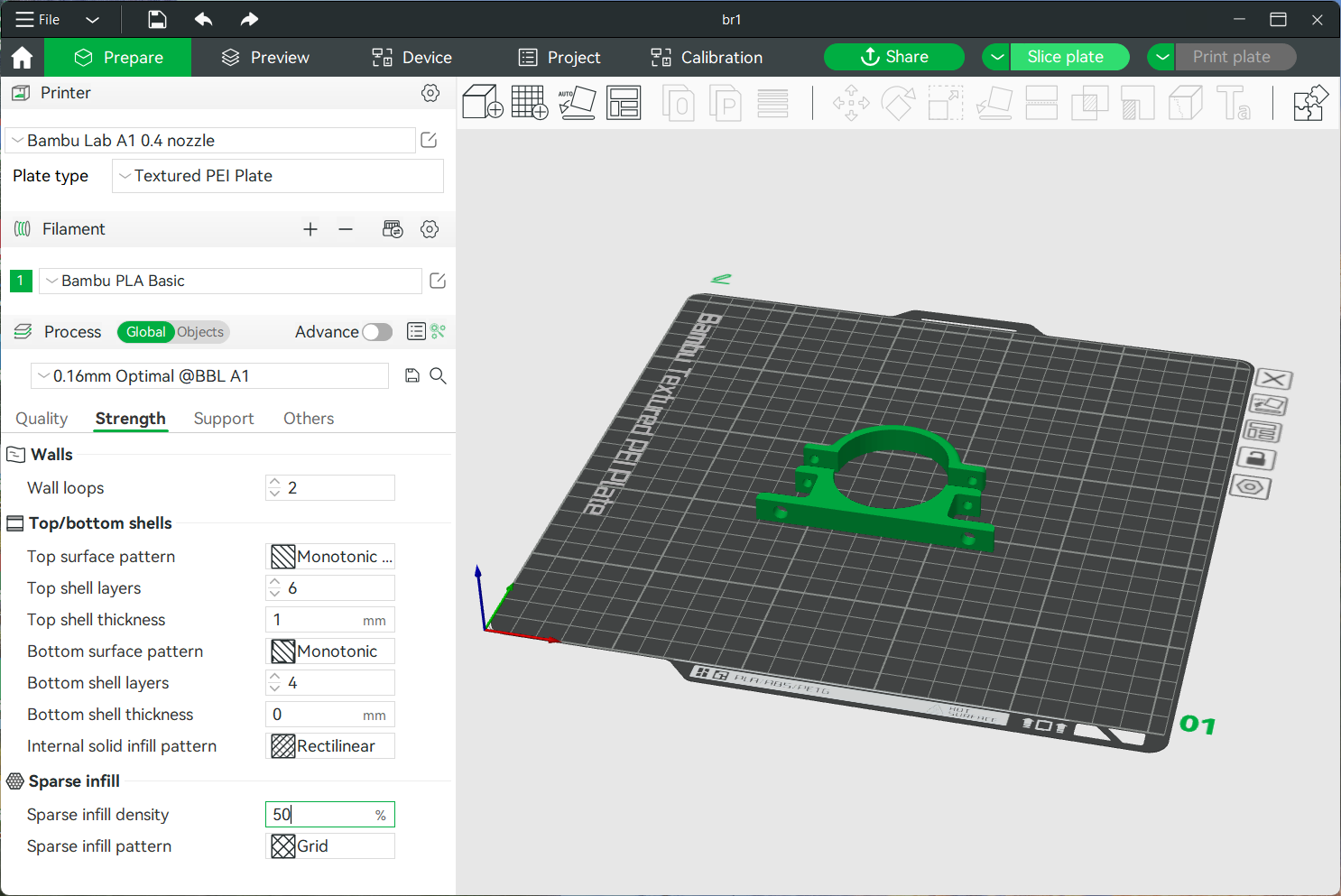Open printer settings gear

pyautogui.click(x=430, y=93)
